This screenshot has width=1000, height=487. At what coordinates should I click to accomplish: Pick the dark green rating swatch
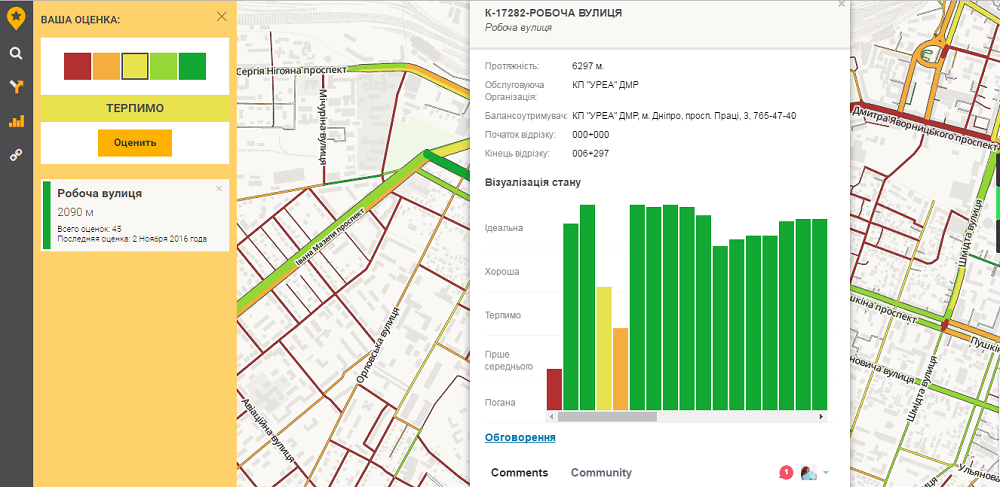click(x=192, y=66)
